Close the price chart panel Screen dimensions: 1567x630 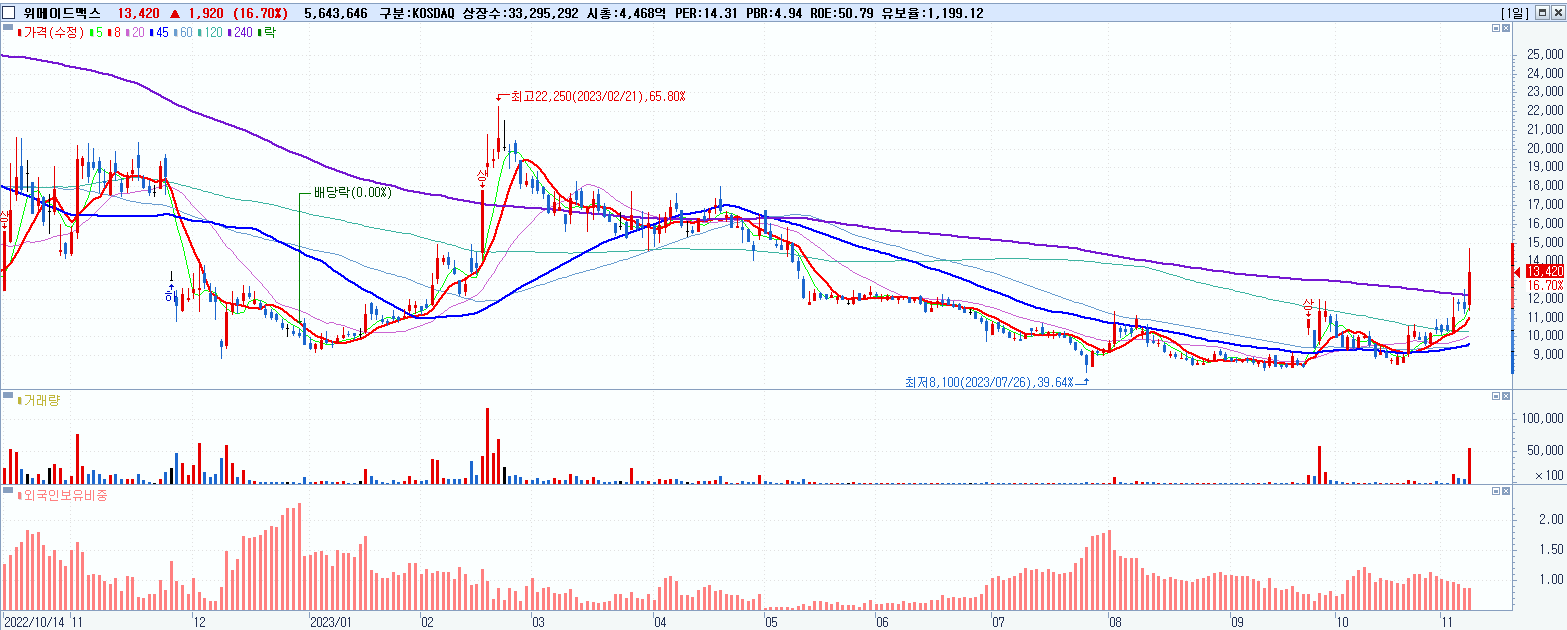coord(1508,29)
